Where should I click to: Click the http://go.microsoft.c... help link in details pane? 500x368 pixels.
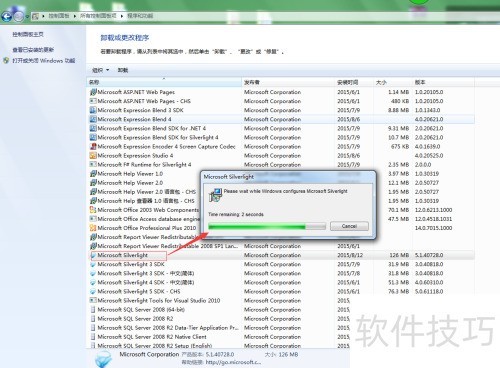[233, 362]
